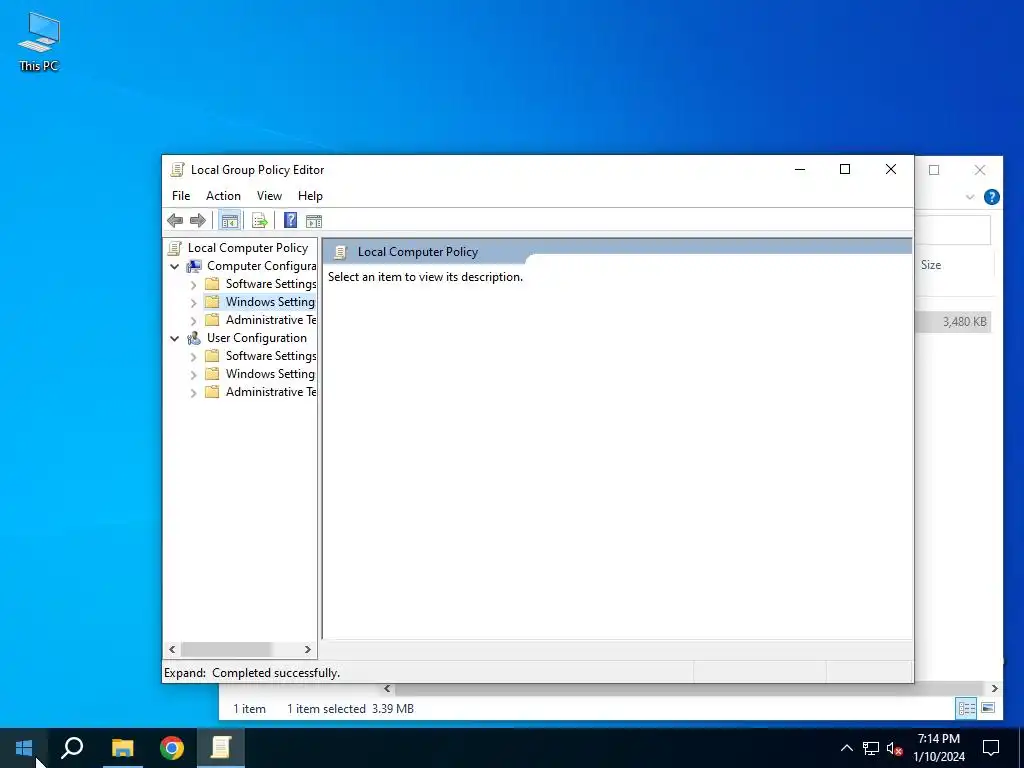This screenshot has height=768, width=1024.
Task: Click the Group Policy Editor title bar icon
Action: point(177,170)
